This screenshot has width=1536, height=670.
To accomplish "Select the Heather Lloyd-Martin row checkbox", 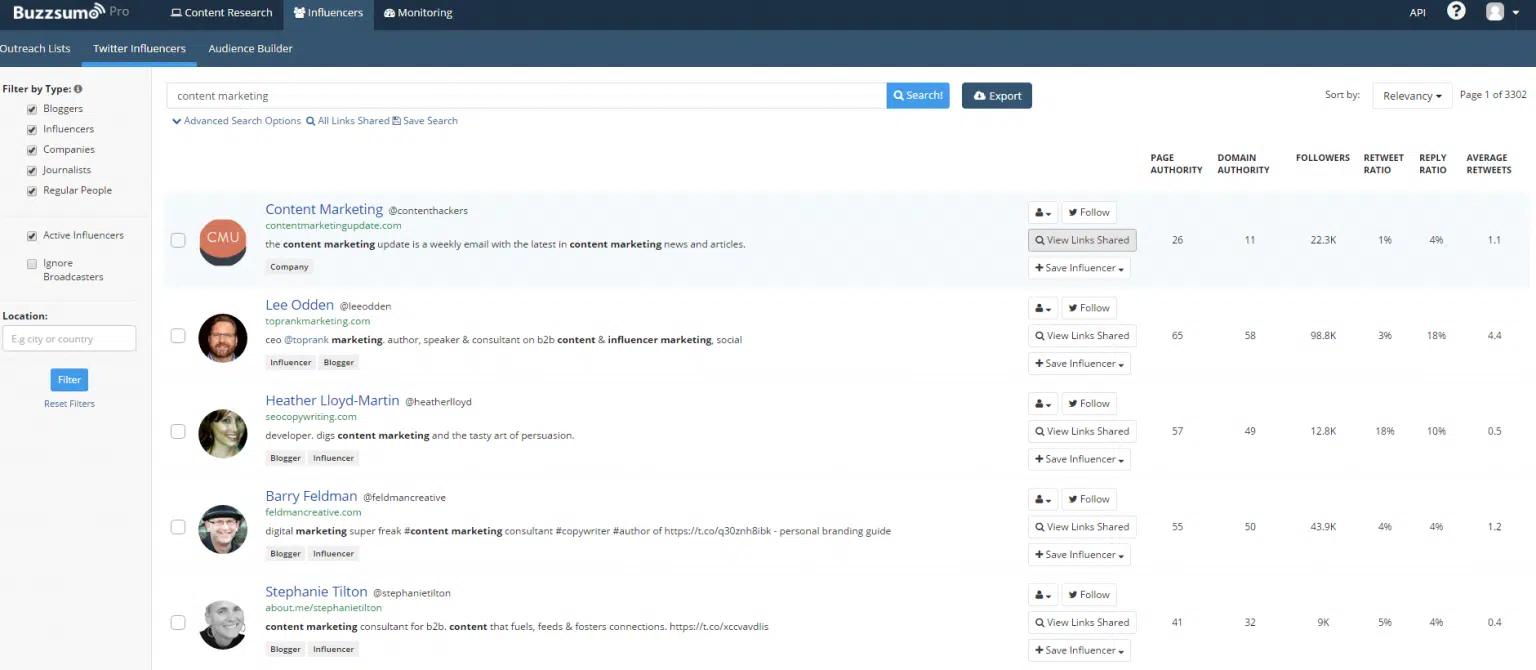I will point(178,431).
